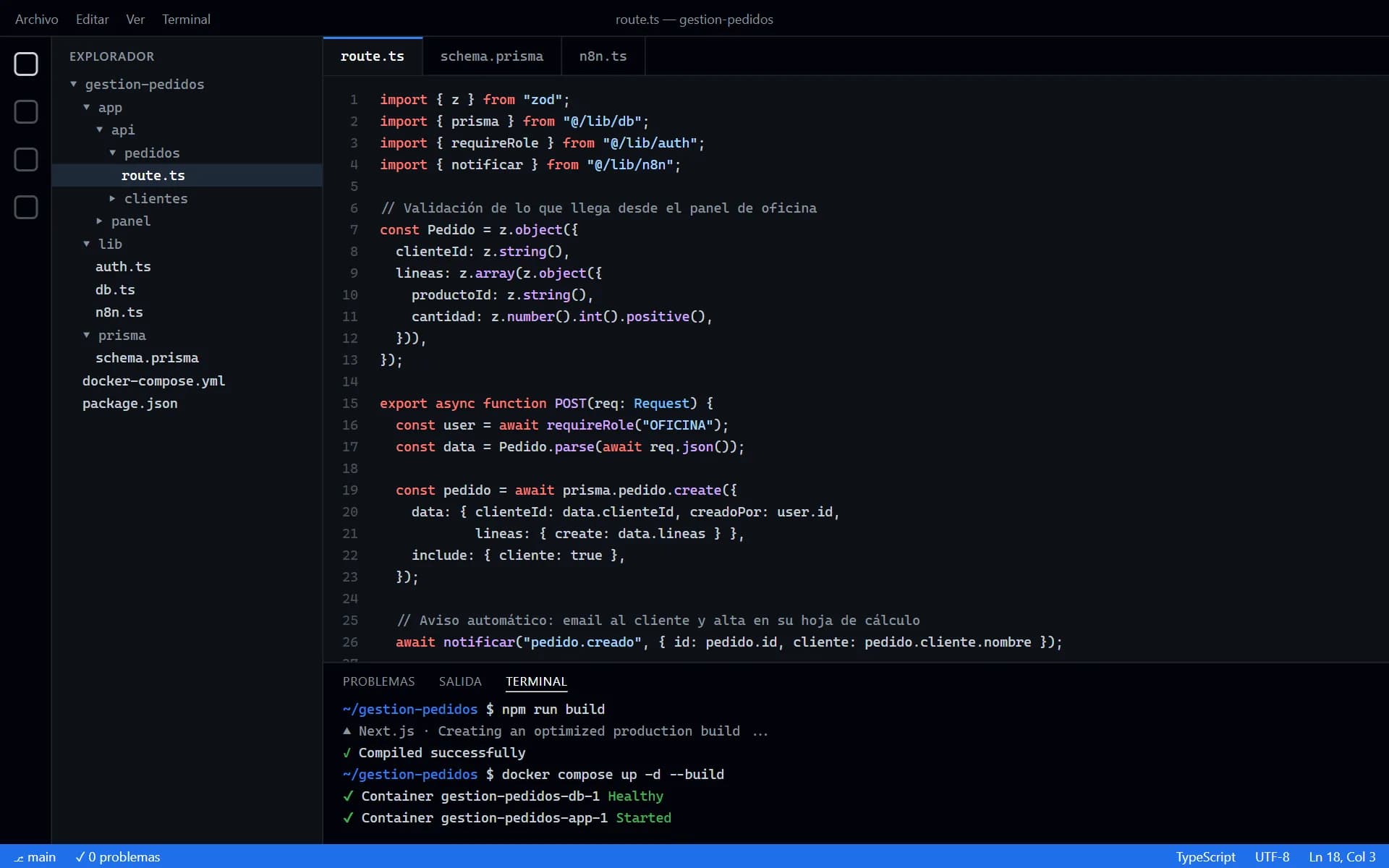Viewport: 1389px width, 868px height.
Task: Click the main branch indicator in status bar
Action: click(35, 856)
